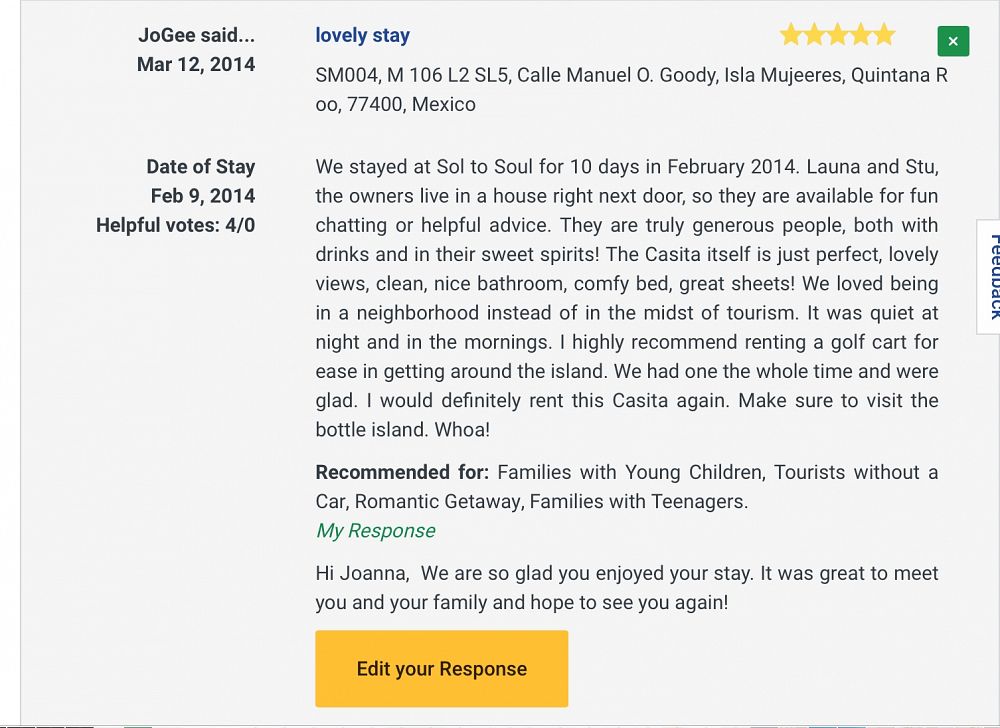Open the Feedback side tab
The height and width of the screenshot is (728, 1000).
tap(992, 277)
